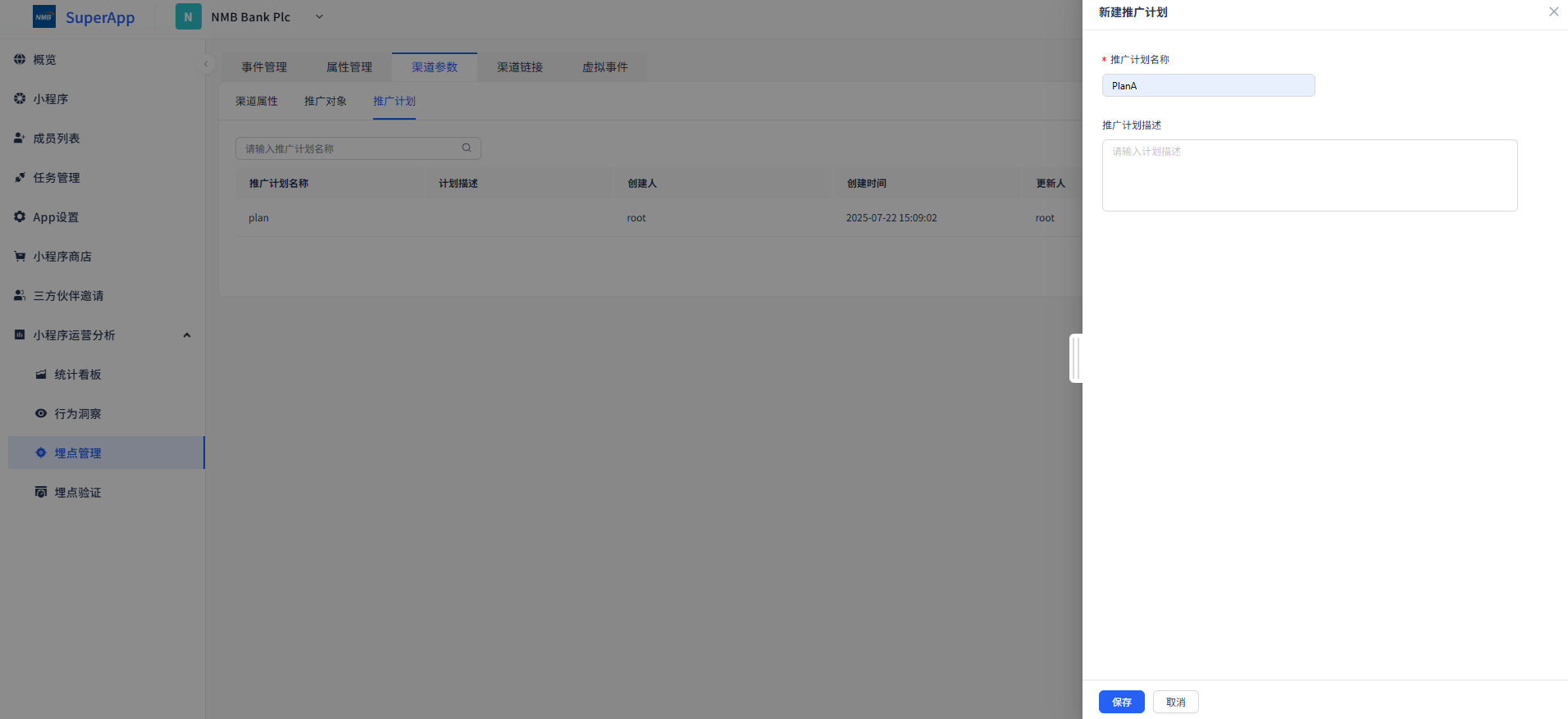Switch to the 事件管理 tab
Screen dimensions: 1568x719
point(264,67)
